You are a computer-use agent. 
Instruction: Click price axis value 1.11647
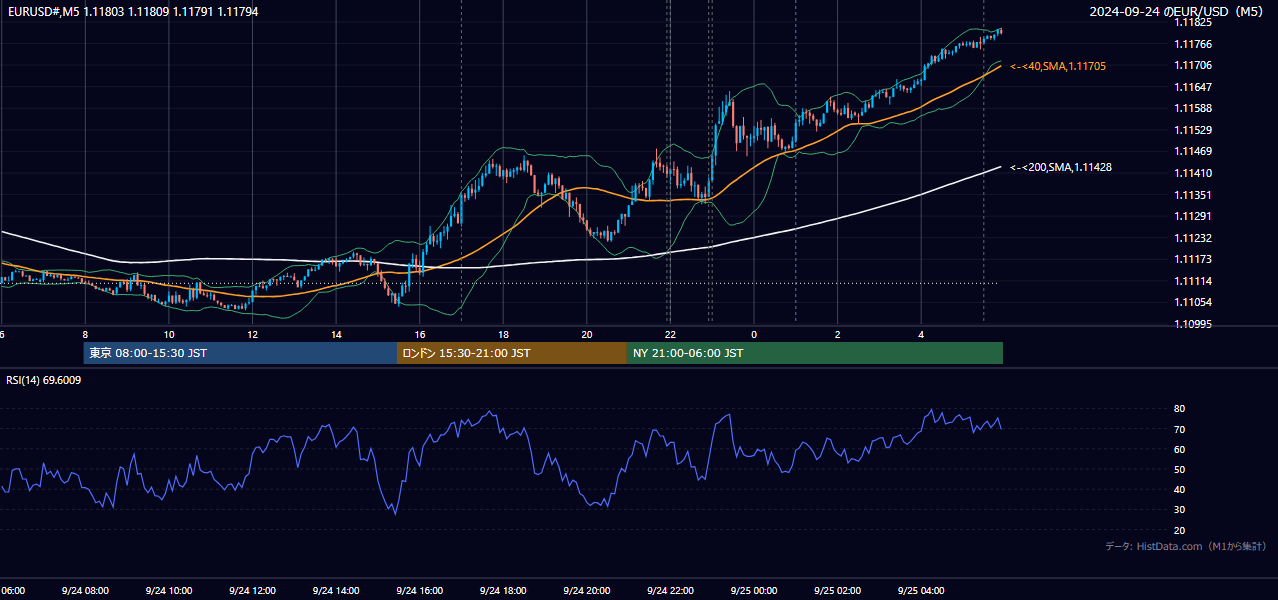[1195, 87]
